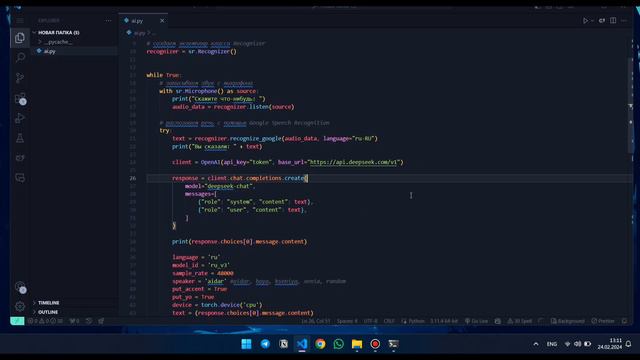
Task: Show hidden system tray icons chevron
Action: point(536,344)
